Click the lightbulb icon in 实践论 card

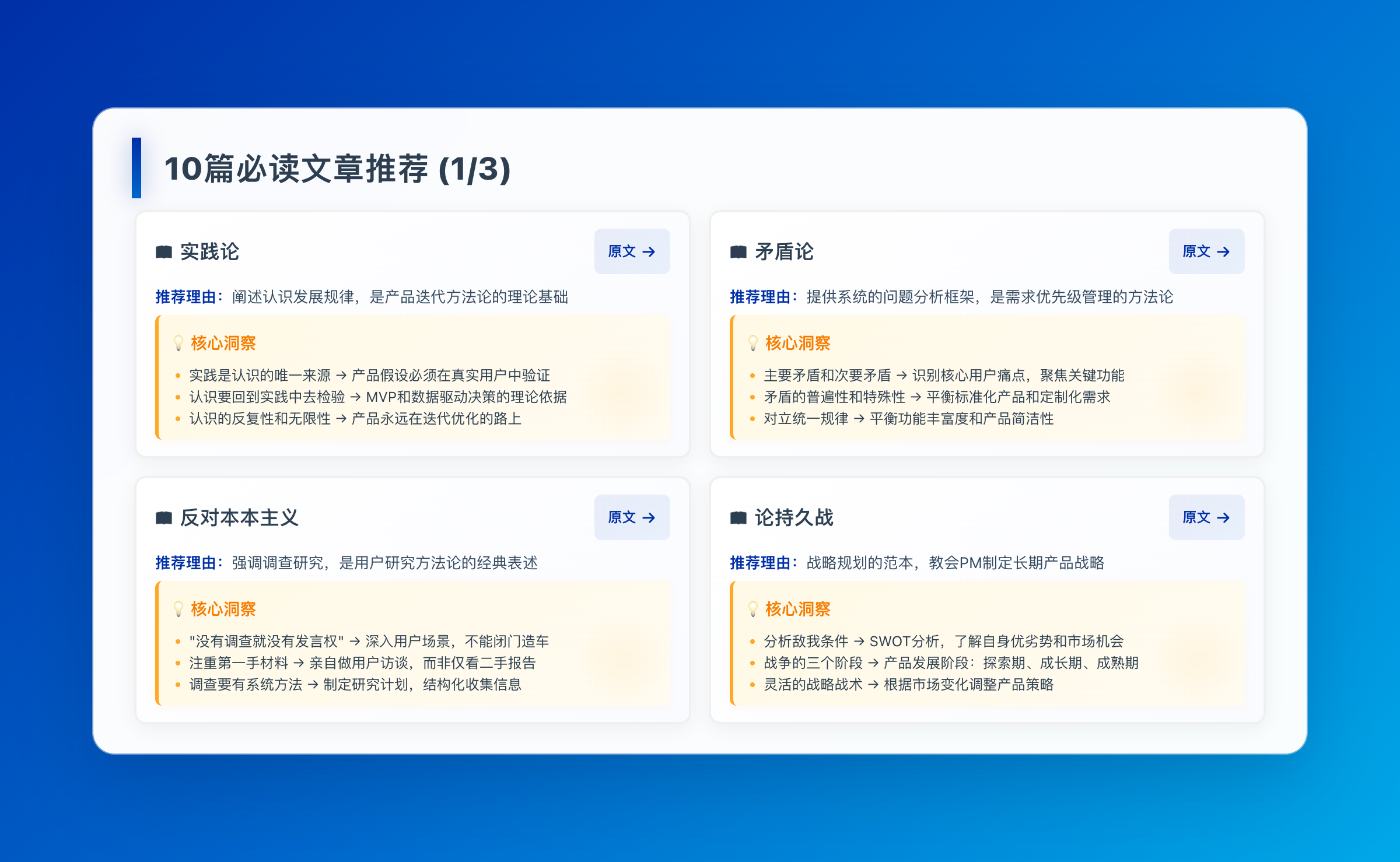tap(178, 344)
